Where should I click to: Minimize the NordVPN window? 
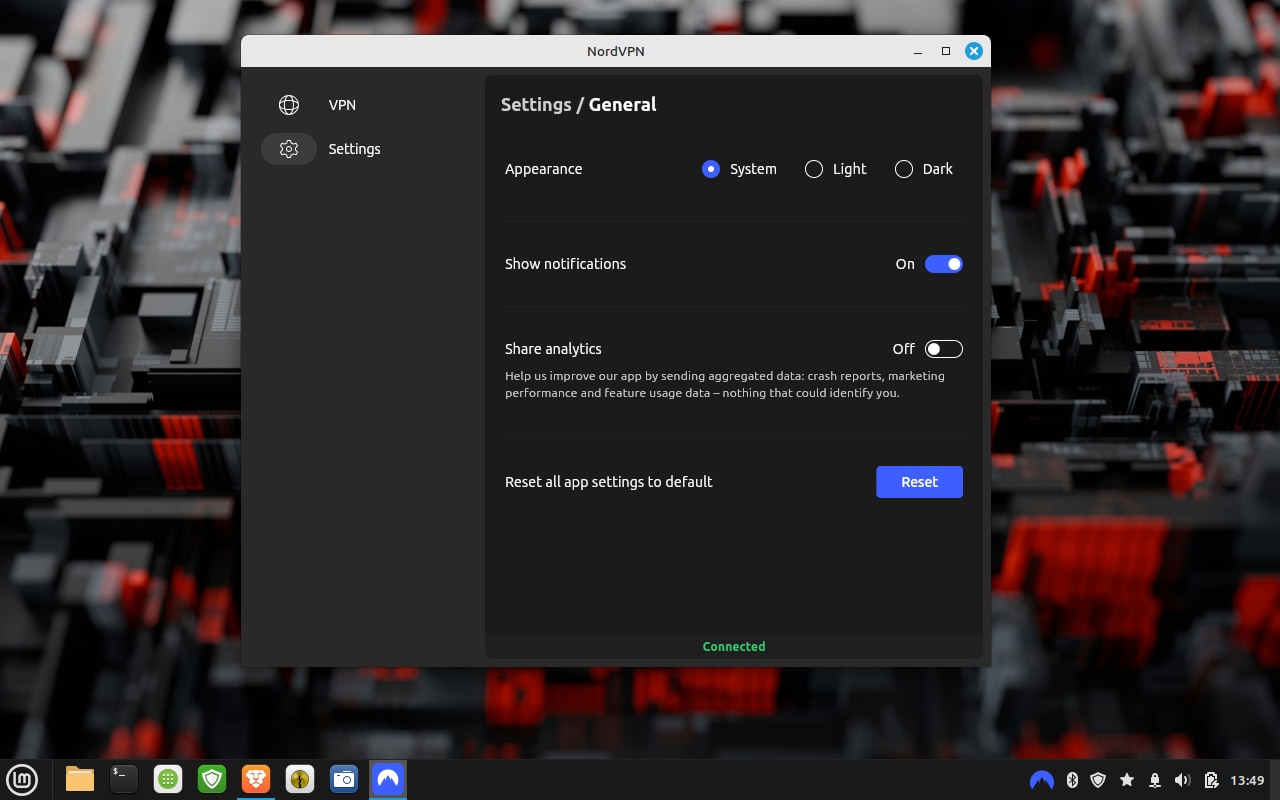[918, 51]
